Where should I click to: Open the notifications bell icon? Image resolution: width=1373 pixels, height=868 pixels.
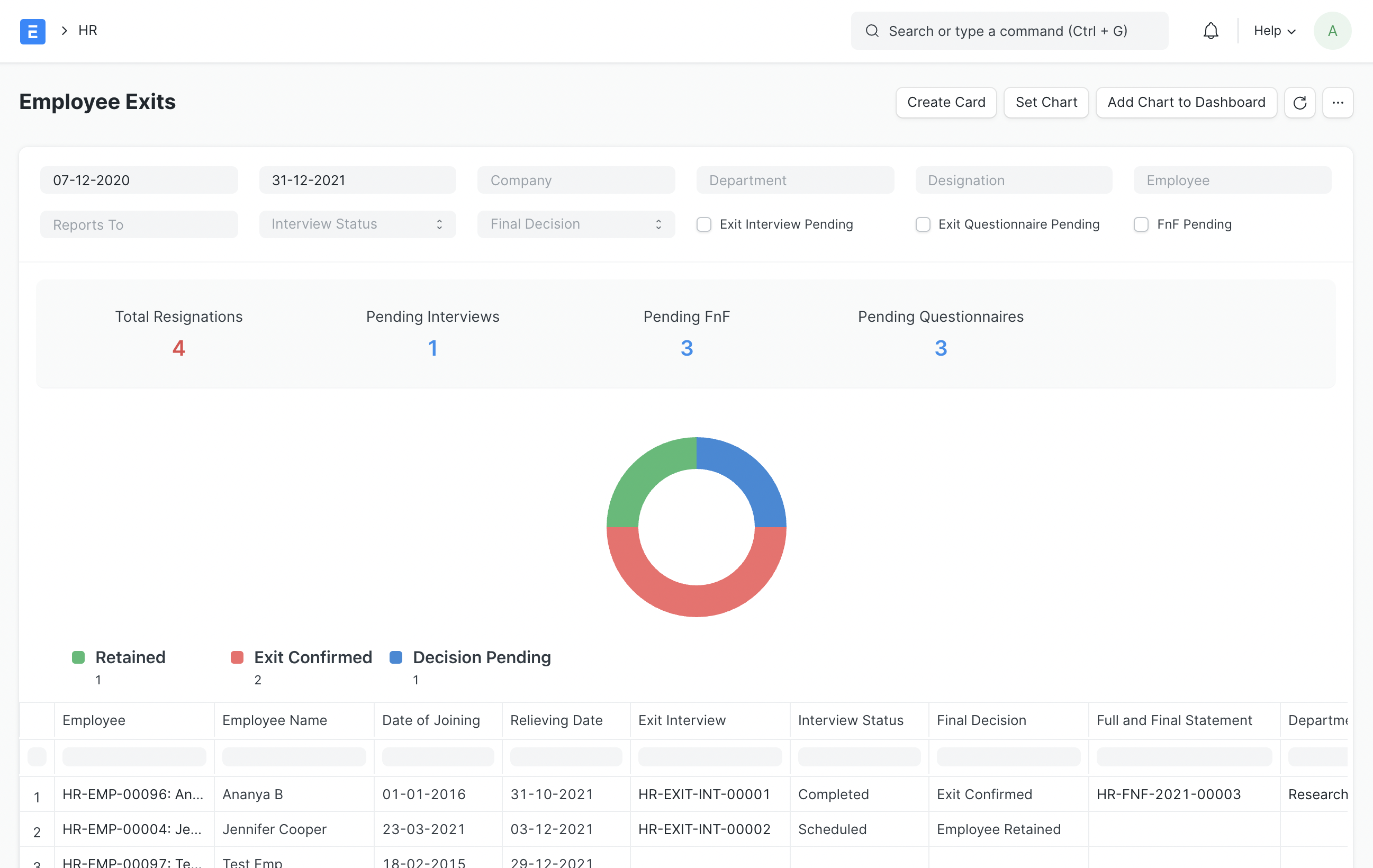point(1211,31)
